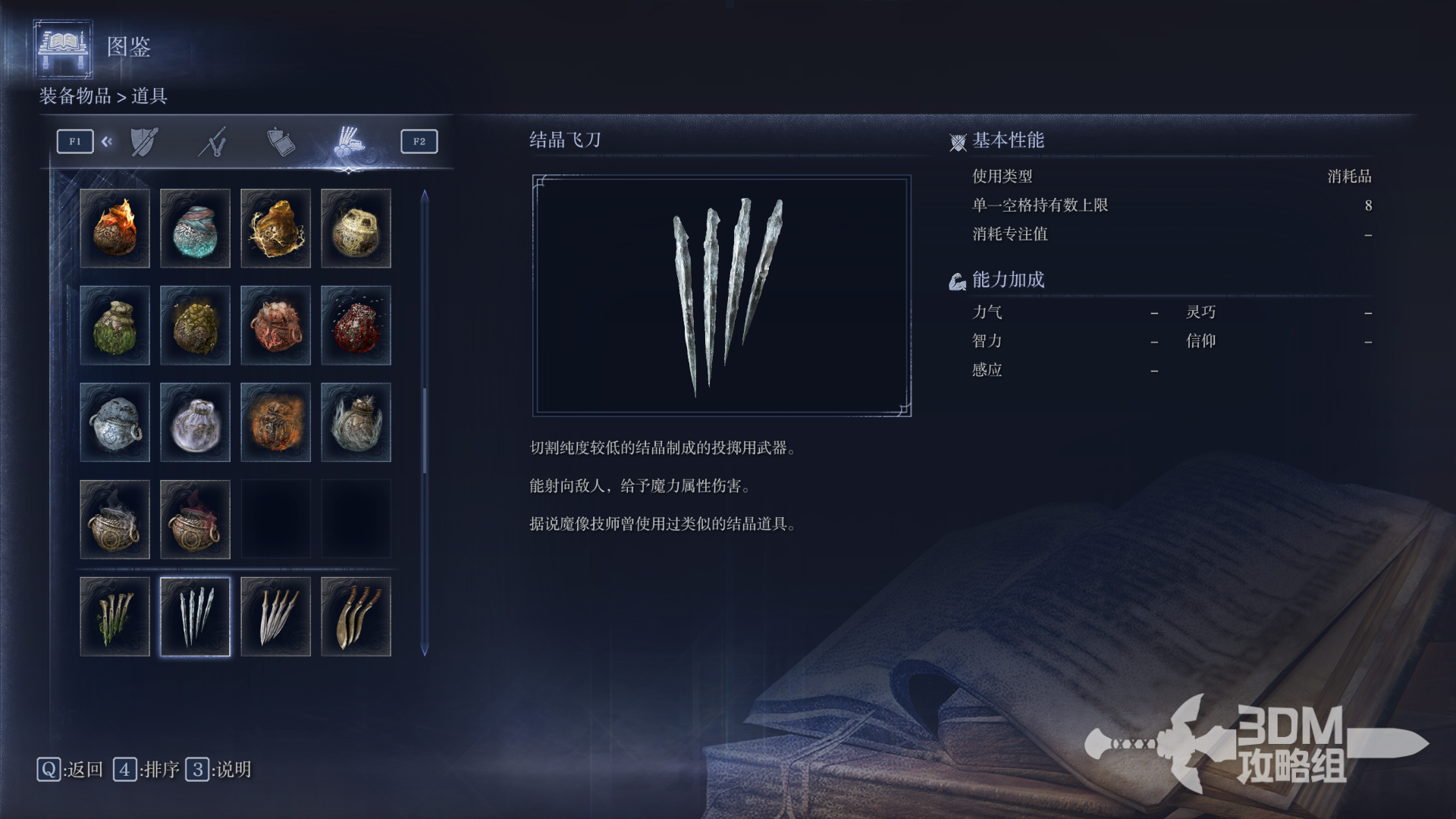Click the F2 next category button
The image size is (1456, 819).
click(x=419, y=141)
